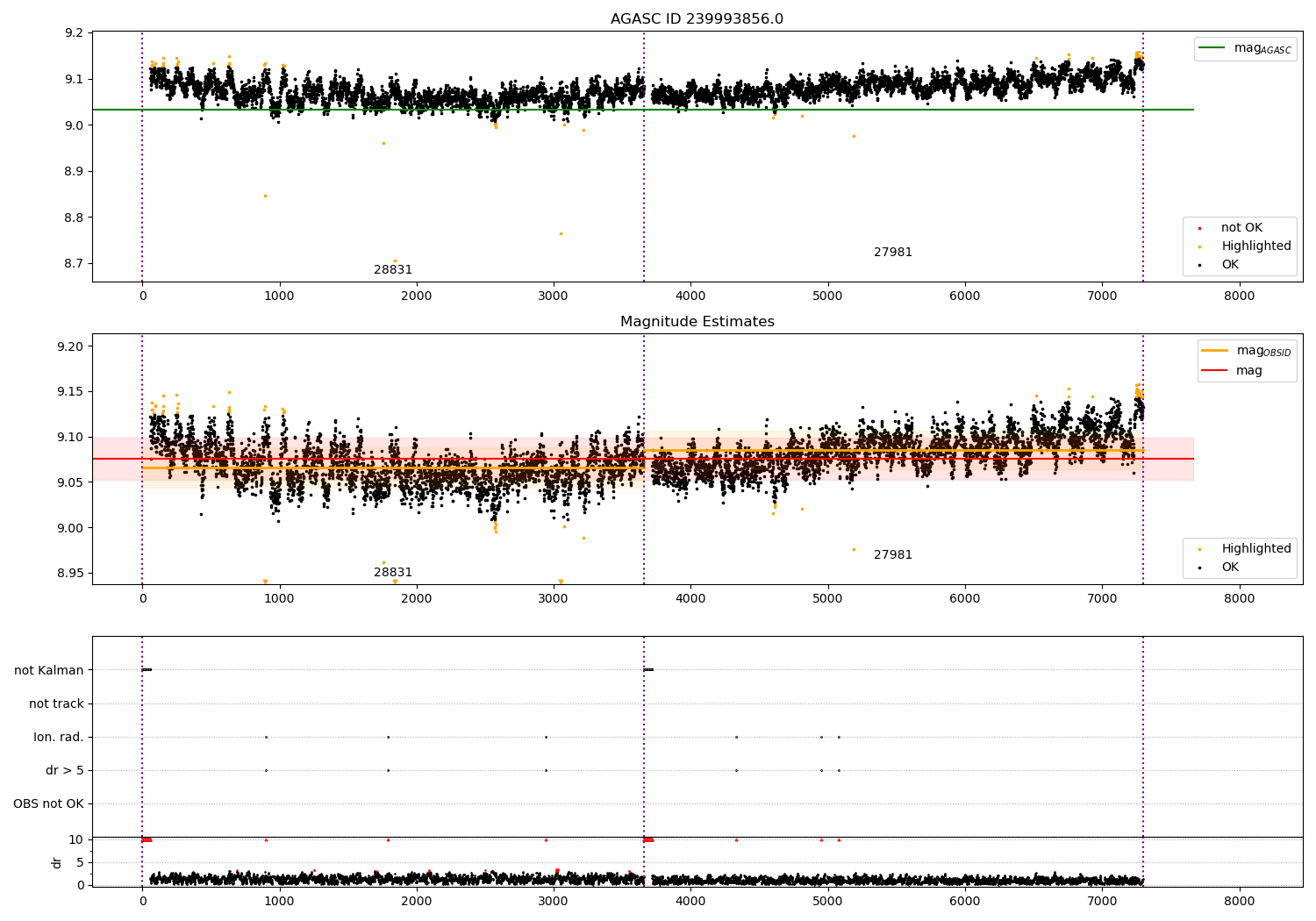The width and height of the screenshot is (1316, 921).
Task: Click the 'not Kalman' marker near 3700
Action: tap(648, 670)
